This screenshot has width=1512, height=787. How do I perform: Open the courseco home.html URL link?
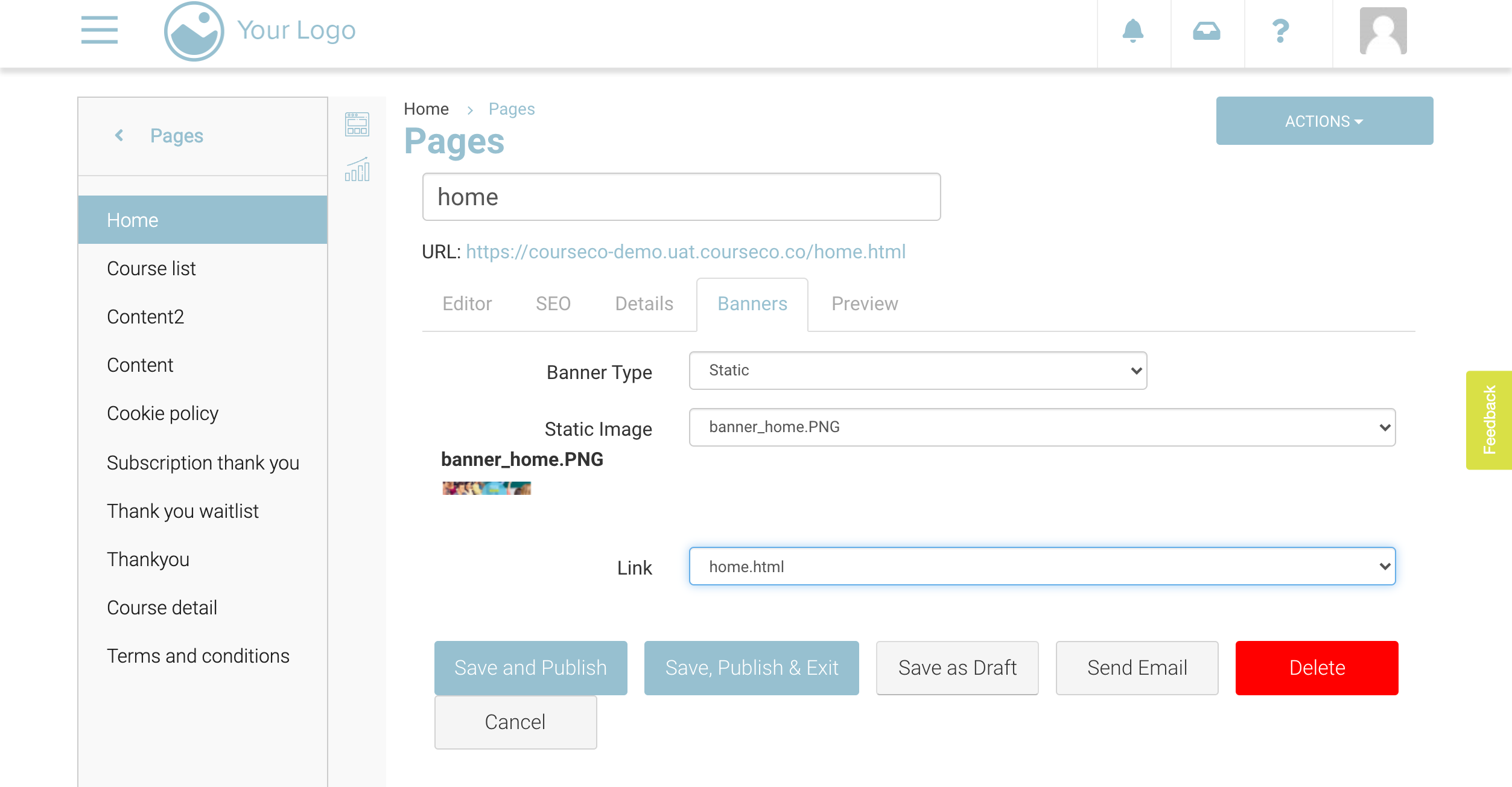[x=685, y=252]
